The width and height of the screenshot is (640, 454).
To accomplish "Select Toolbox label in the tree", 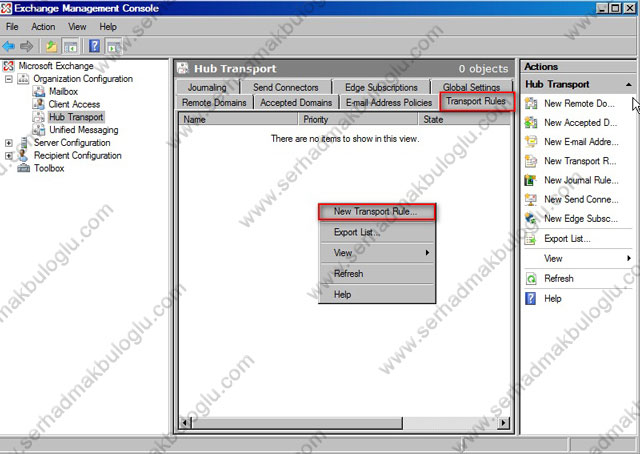I will (x=49, y=168).
